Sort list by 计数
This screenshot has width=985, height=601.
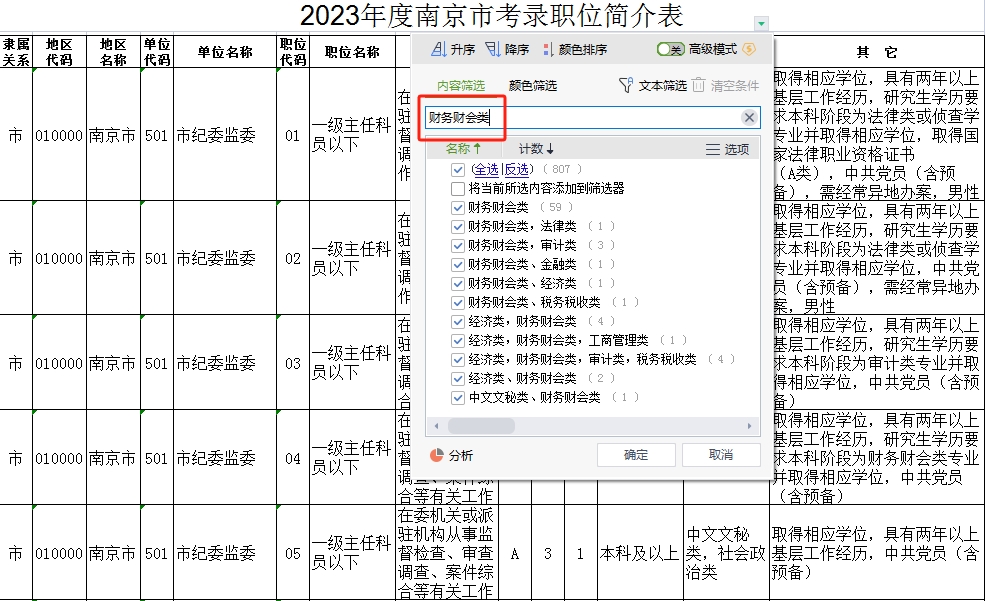click(x=536, y=149)
